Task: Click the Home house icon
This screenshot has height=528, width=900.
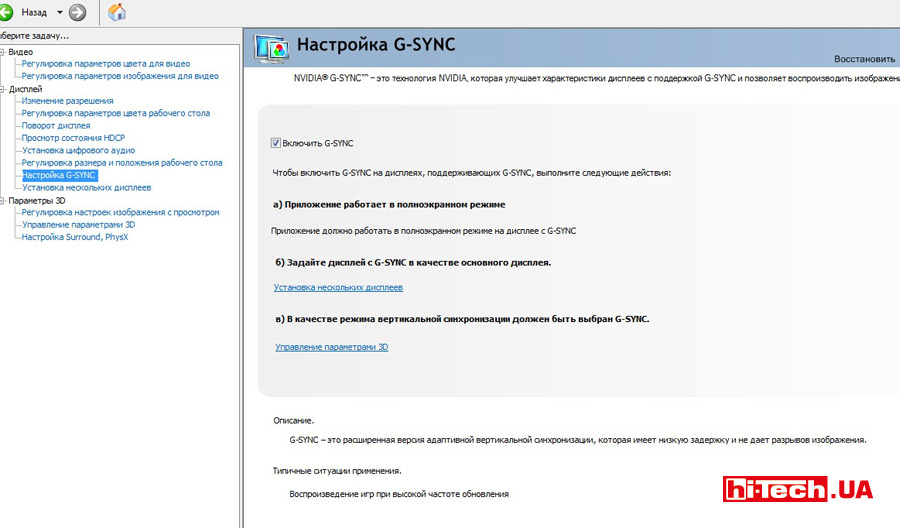Action: point(117,13)
